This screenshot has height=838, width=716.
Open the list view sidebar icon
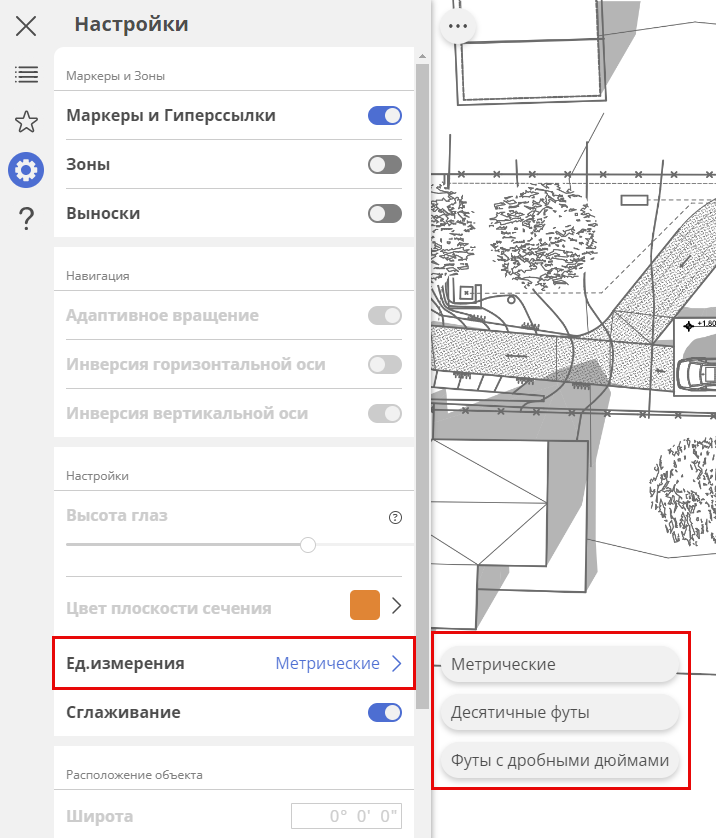(x=26, y=74)
